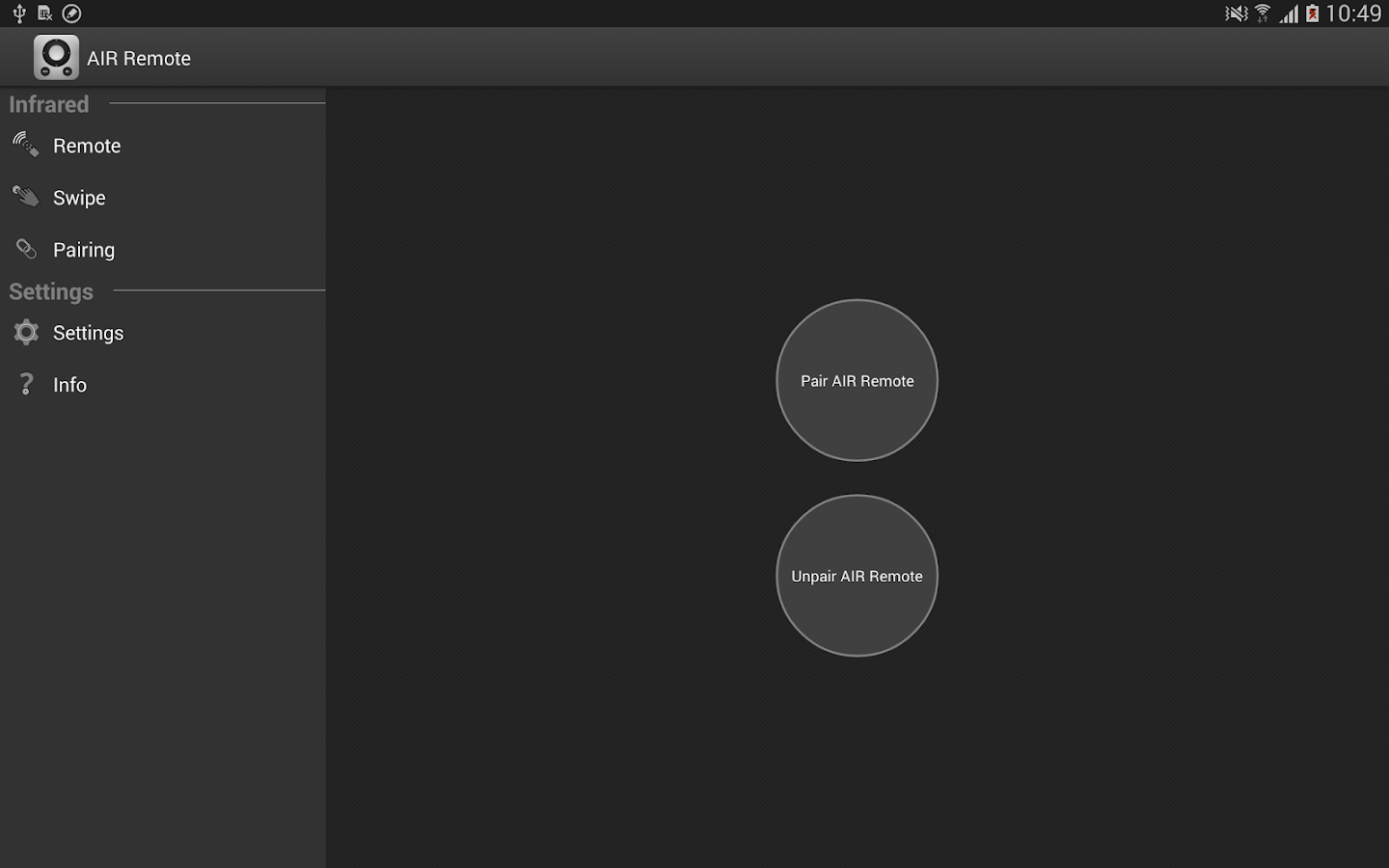
Task: Click the question mark Info icon
Action: pos(25,384)
